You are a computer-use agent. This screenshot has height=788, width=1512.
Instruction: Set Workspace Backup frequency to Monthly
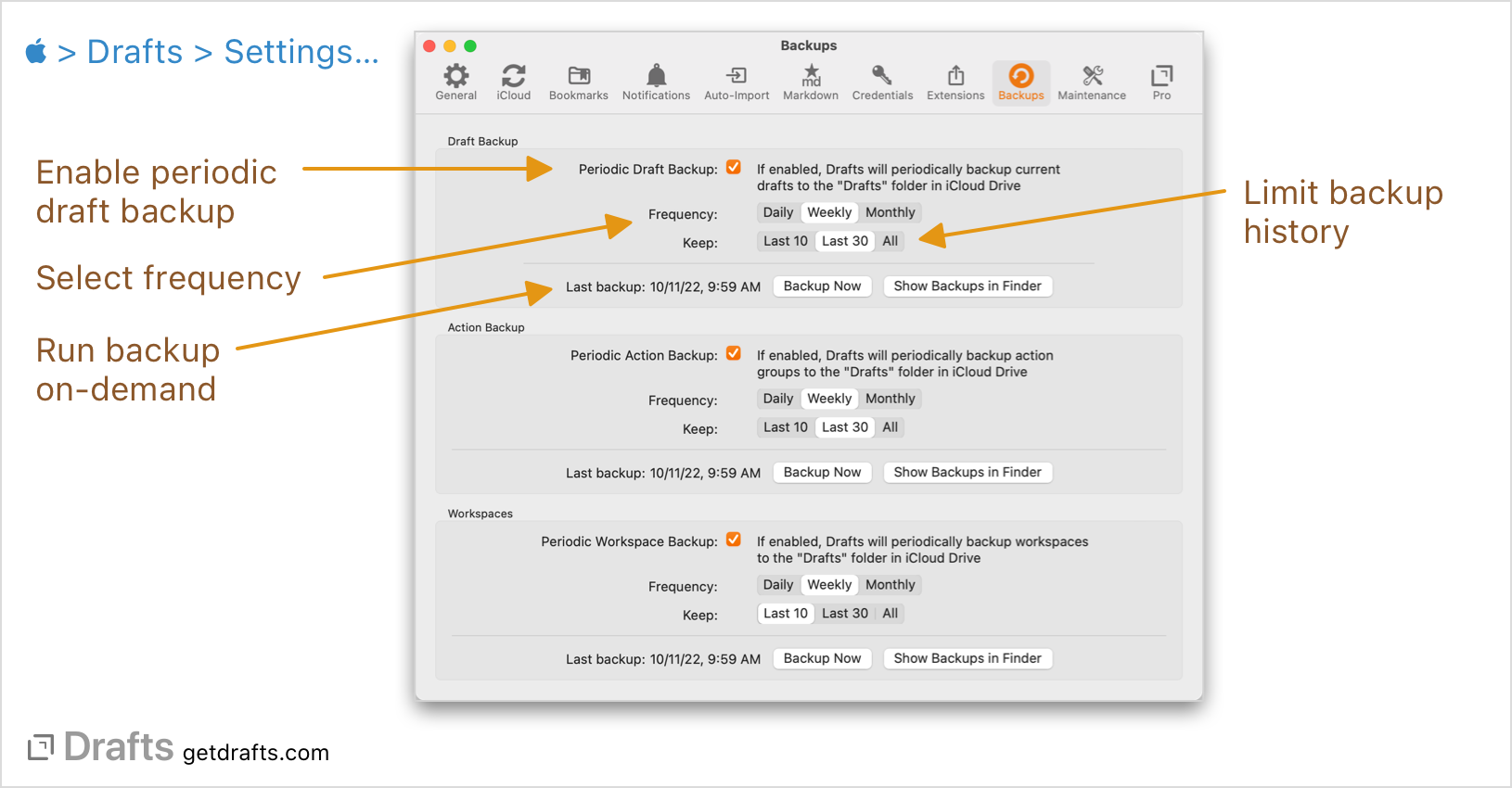pyautogui.click(x=891, y=585)
